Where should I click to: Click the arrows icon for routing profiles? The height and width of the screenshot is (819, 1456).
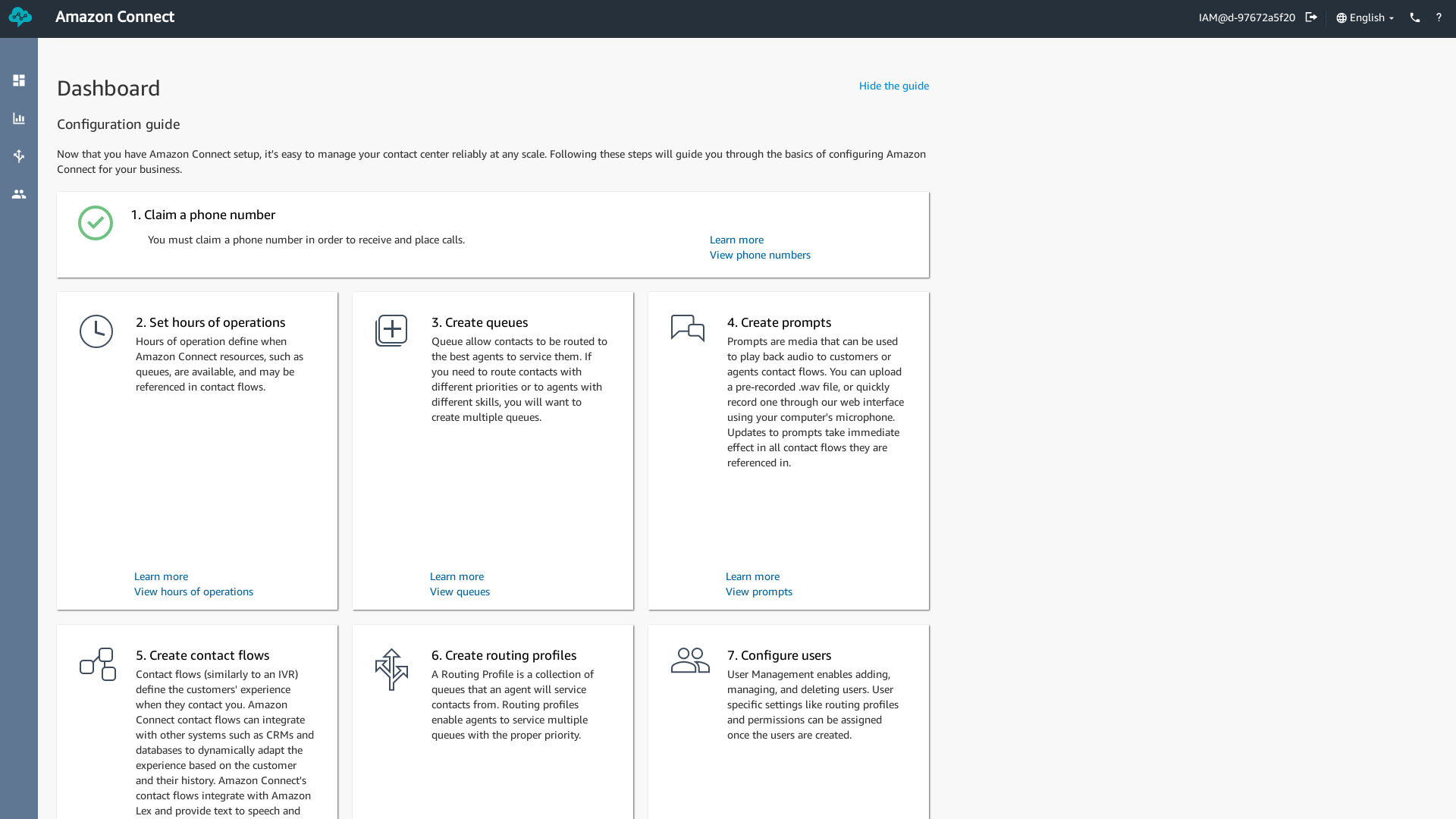click(x=391, y=669)
